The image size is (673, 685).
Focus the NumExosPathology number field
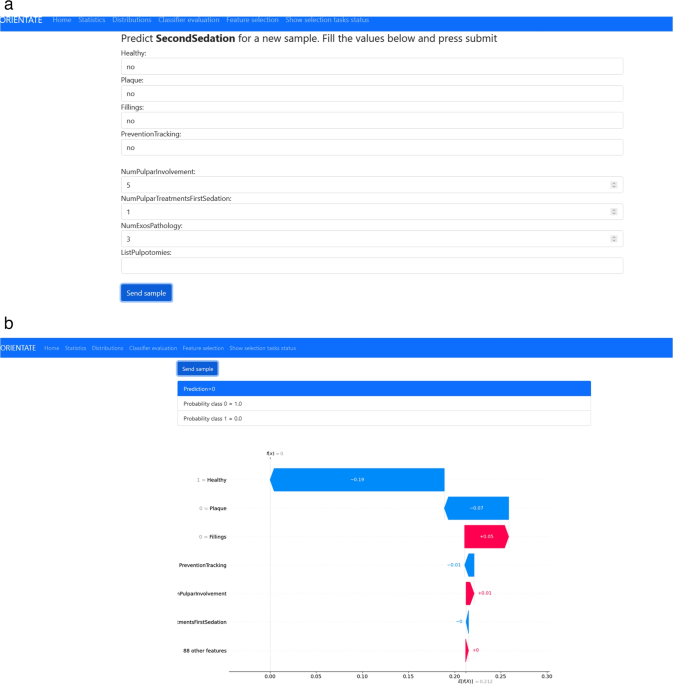point(372,239)
